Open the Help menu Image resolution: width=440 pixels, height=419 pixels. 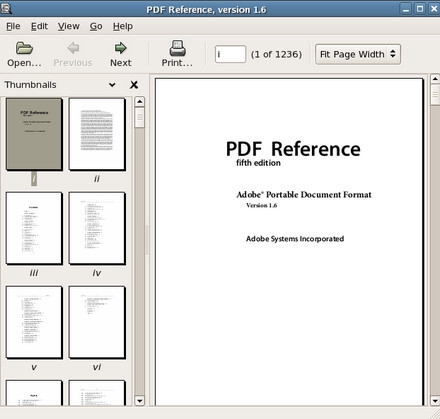click(x=123, y=26)
